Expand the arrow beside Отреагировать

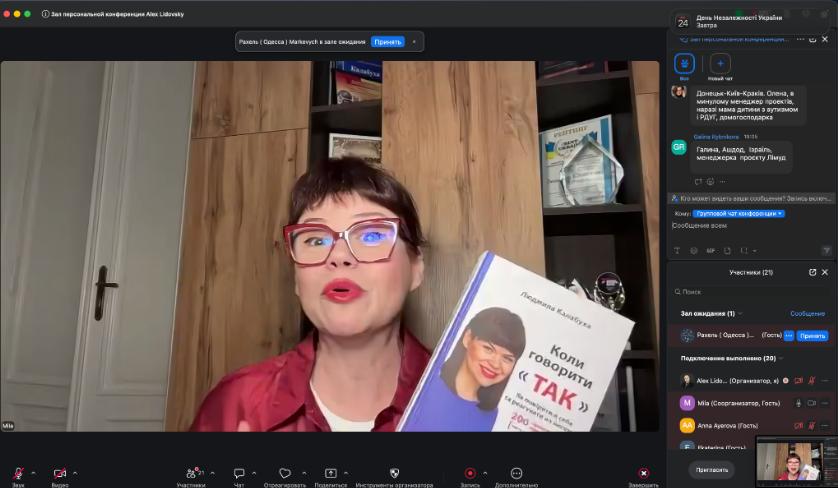(x=304, y=473)
